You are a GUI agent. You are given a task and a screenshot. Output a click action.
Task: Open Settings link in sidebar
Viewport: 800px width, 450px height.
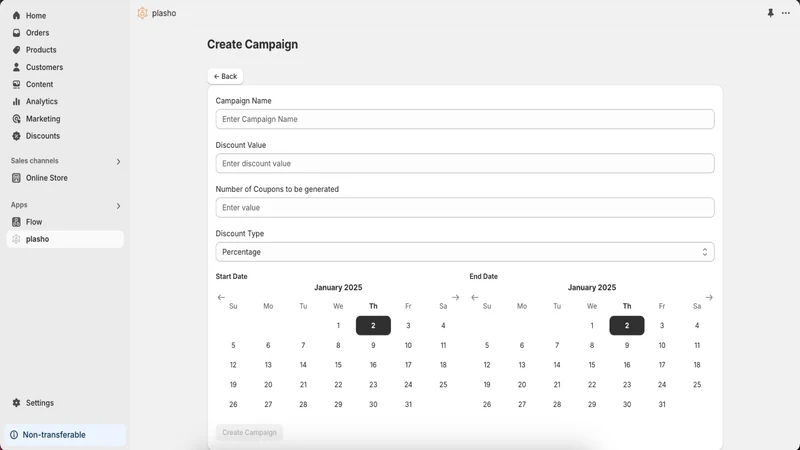coord(40,403)
